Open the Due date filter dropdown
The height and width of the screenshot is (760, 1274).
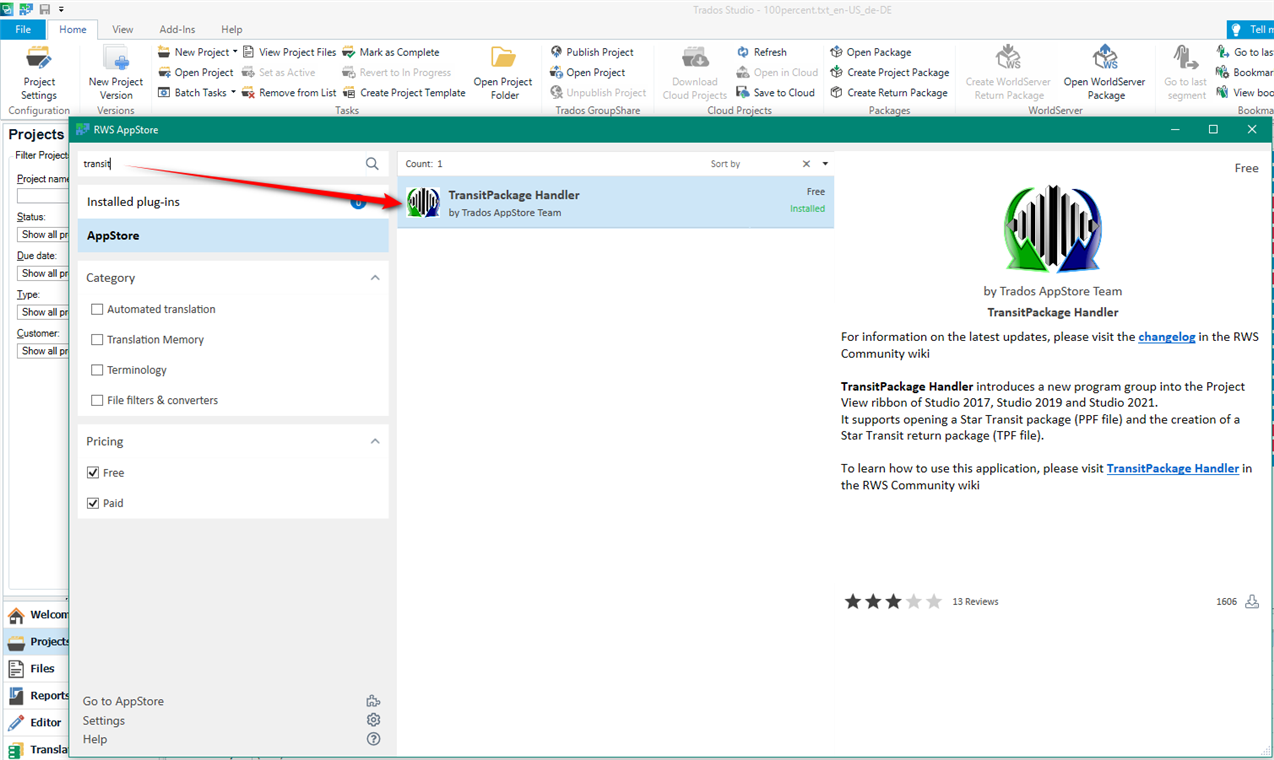(x=43, y=273)
